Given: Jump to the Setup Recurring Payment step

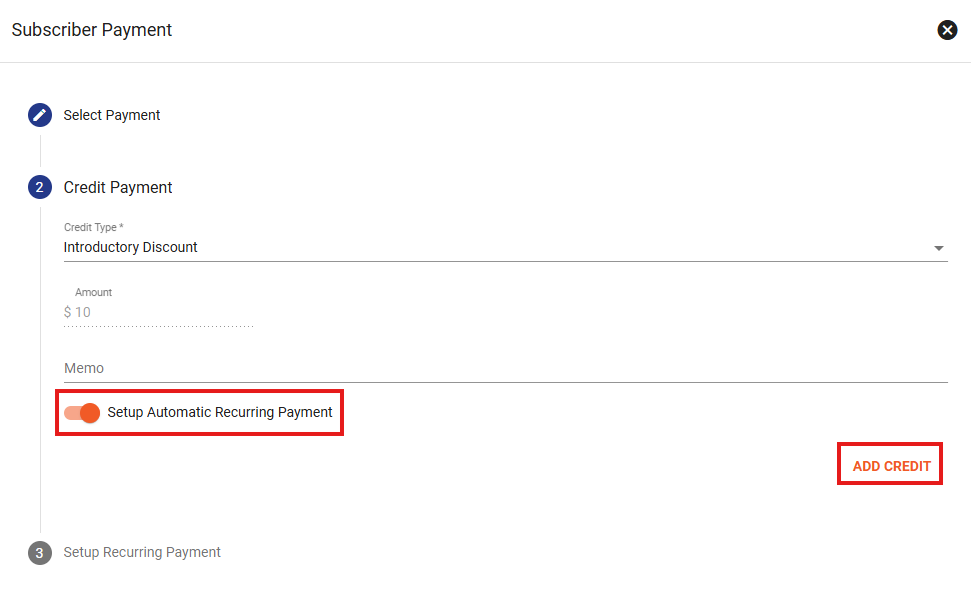Looking at the screenshot, I should (x=142, y=552).
